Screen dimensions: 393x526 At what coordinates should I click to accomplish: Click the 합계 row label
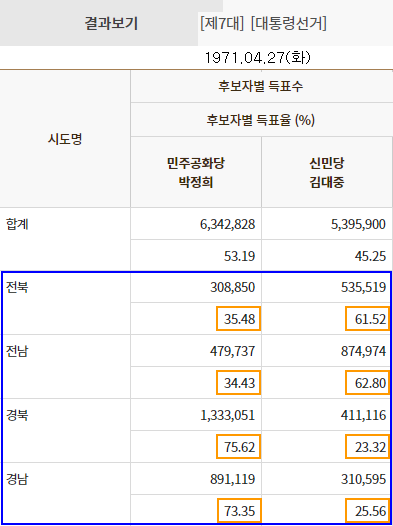(17, 224)
